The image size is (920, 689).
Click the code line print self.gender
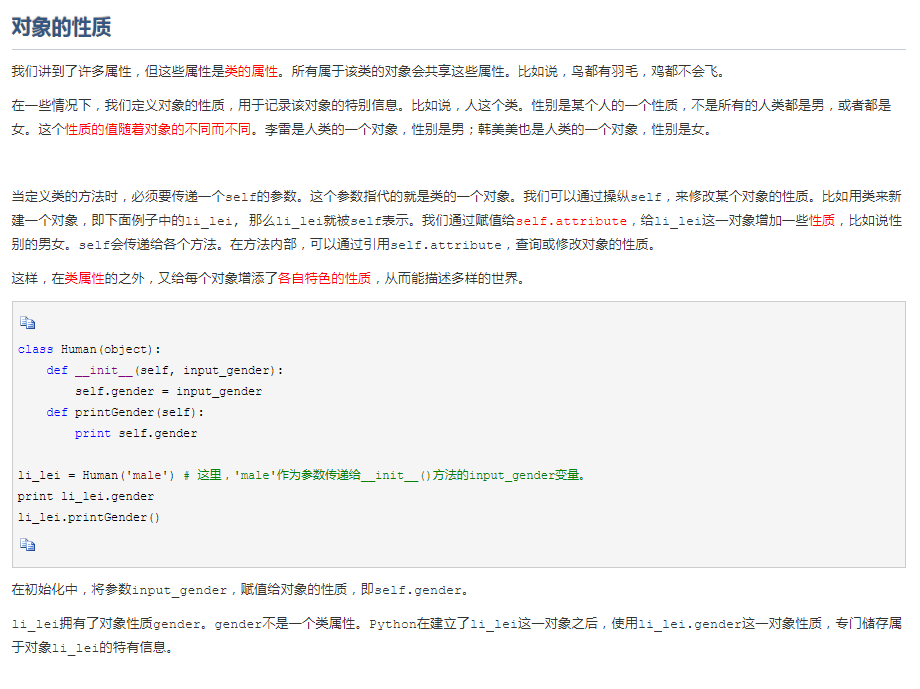(x=136, y=434)
